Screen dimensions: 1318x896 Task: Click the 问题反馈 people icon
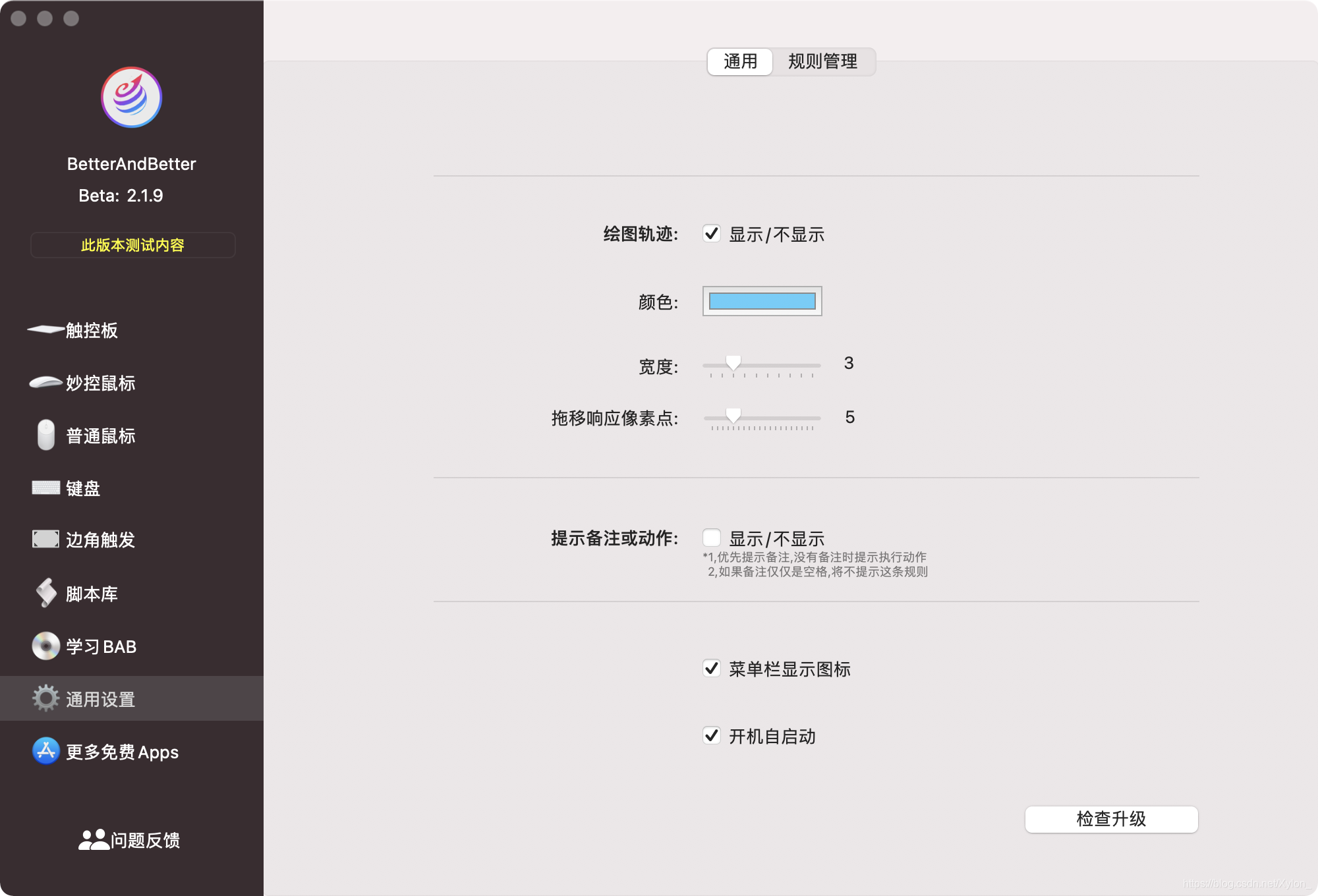point(94,839)
